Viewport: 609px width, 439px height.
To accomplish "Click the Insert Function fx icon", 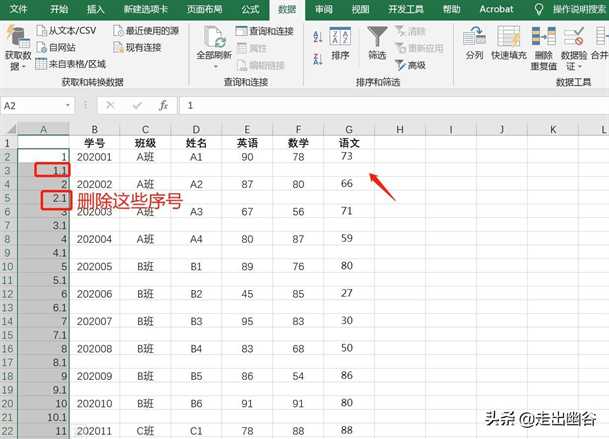I will (x=162, y=105).
